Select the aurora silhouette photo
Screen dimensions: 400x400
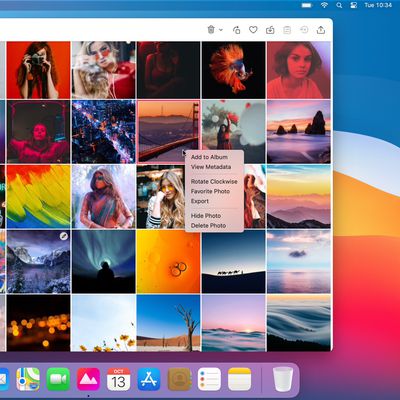coord(104,262)
